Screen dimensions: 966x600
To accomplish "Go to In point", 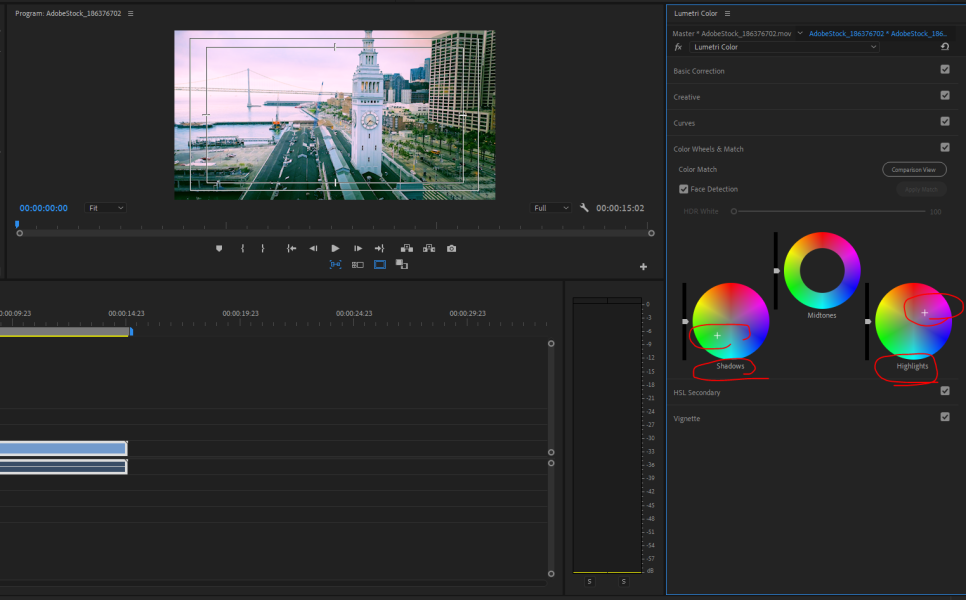I will [291, 248].
